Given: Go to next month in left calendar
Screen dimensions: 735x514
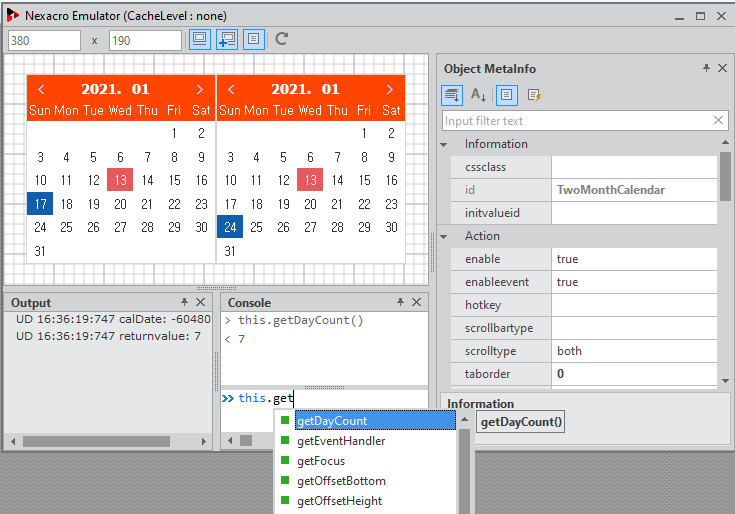Looking at the screenshot, I should (x=200, y=89).
